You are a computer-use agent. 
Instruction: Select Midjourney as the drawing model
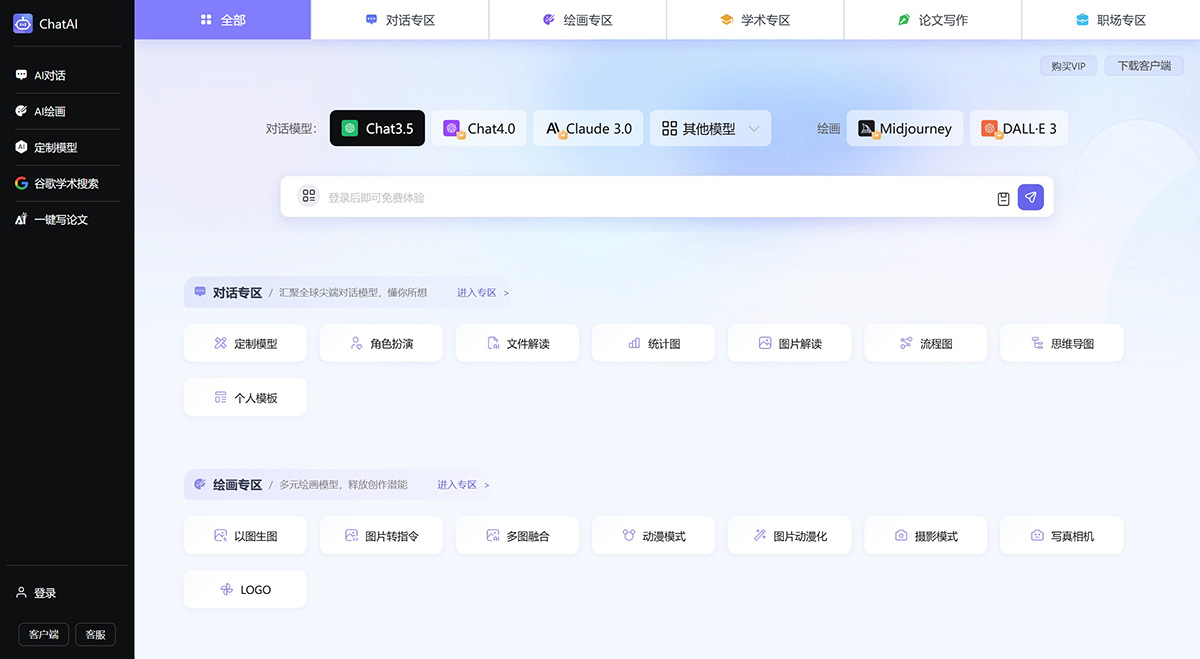904,128
